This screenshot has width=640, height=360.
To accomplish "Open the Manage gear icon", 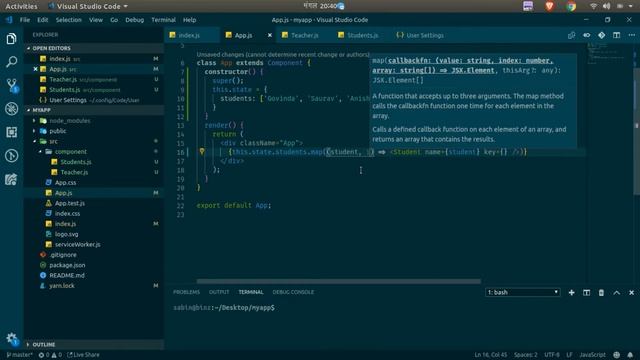I will 11,338.
